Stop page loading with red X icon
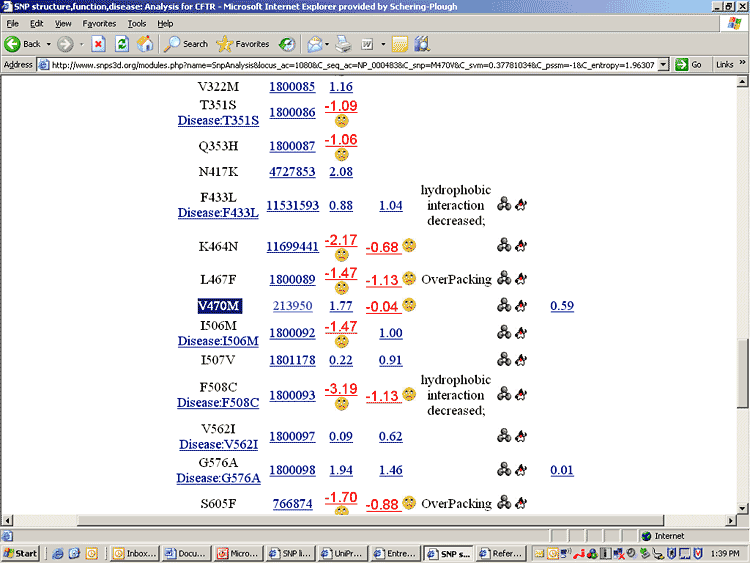Image resolution: width=750 pixels, height=563 pixels. (x=98, y=44)
